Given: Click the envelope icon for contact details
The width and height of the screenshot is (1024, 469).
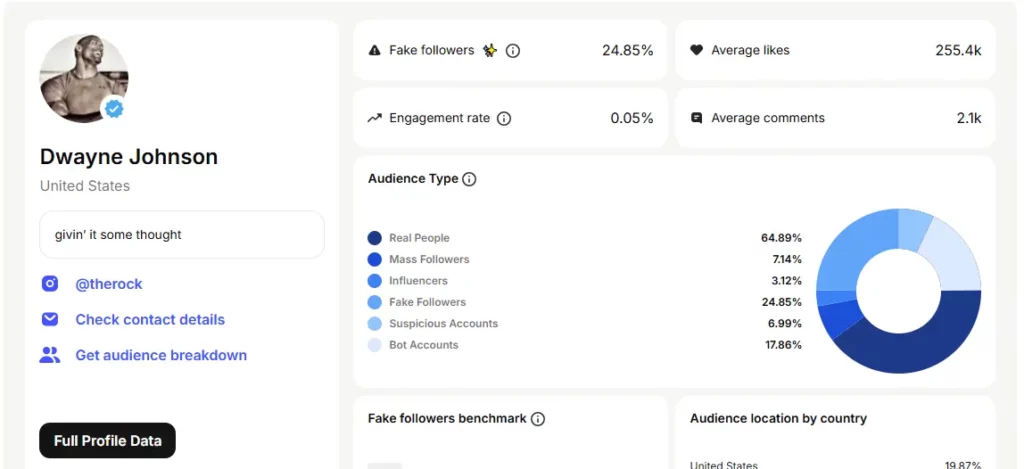Looking at the screenshot, I should [x=50, y=319].
